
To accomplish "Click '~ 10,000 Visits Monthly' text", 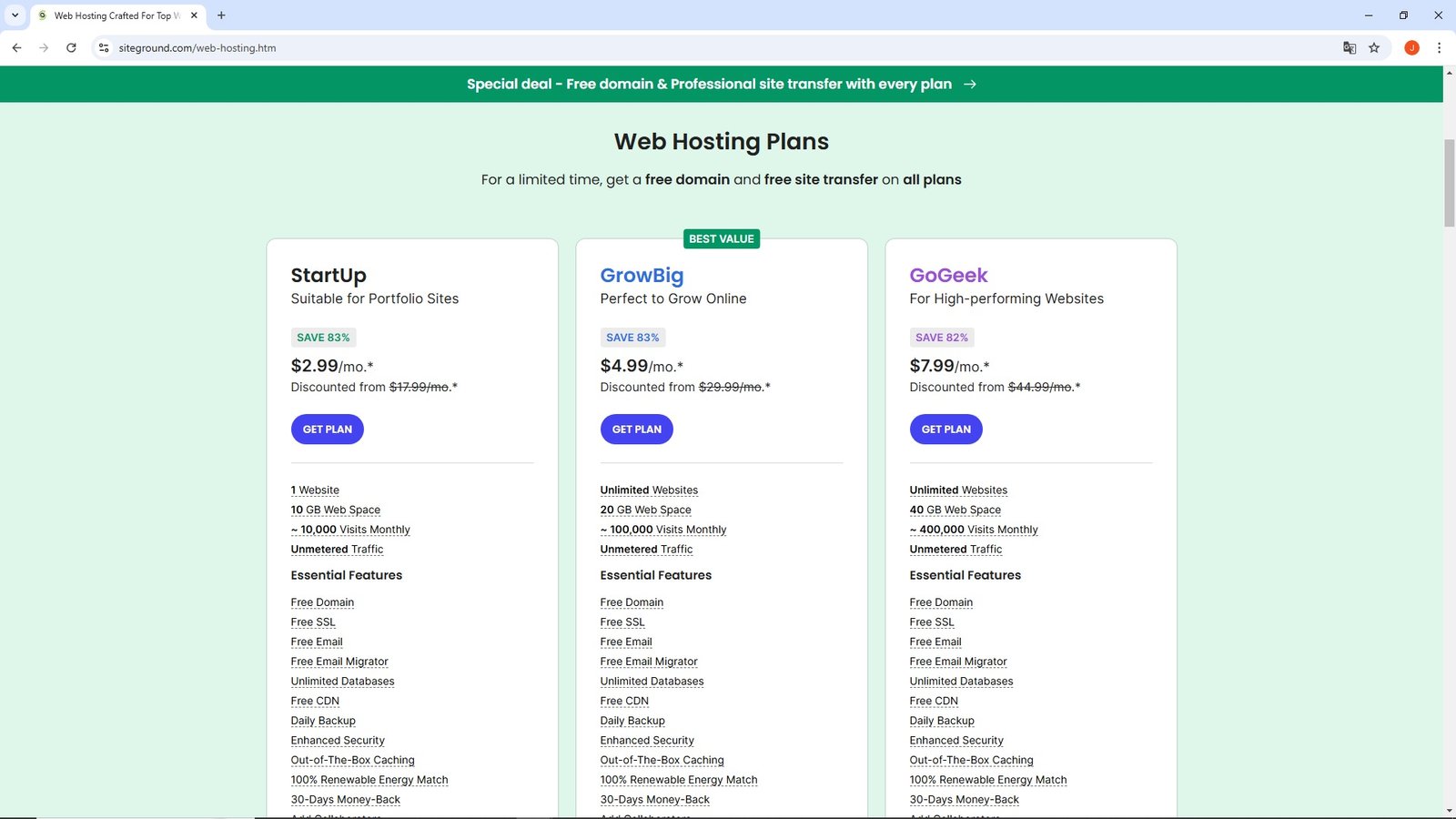I will [350, 530].
